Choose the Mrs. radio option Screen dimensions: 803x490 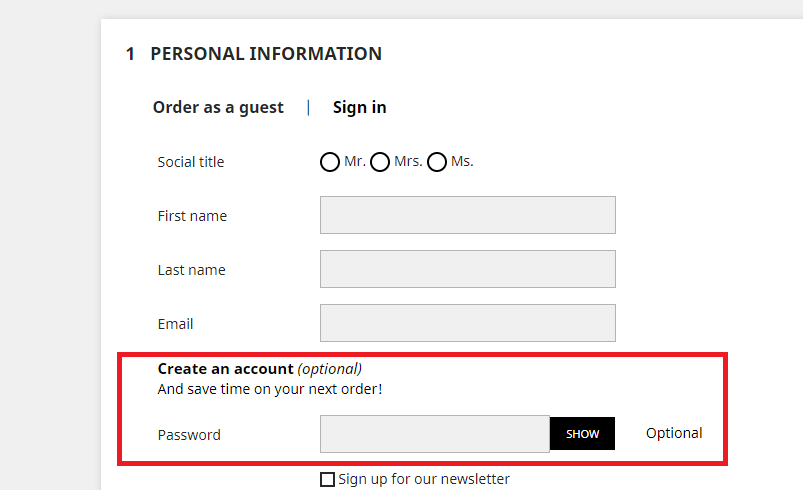(x=380, y=162)
